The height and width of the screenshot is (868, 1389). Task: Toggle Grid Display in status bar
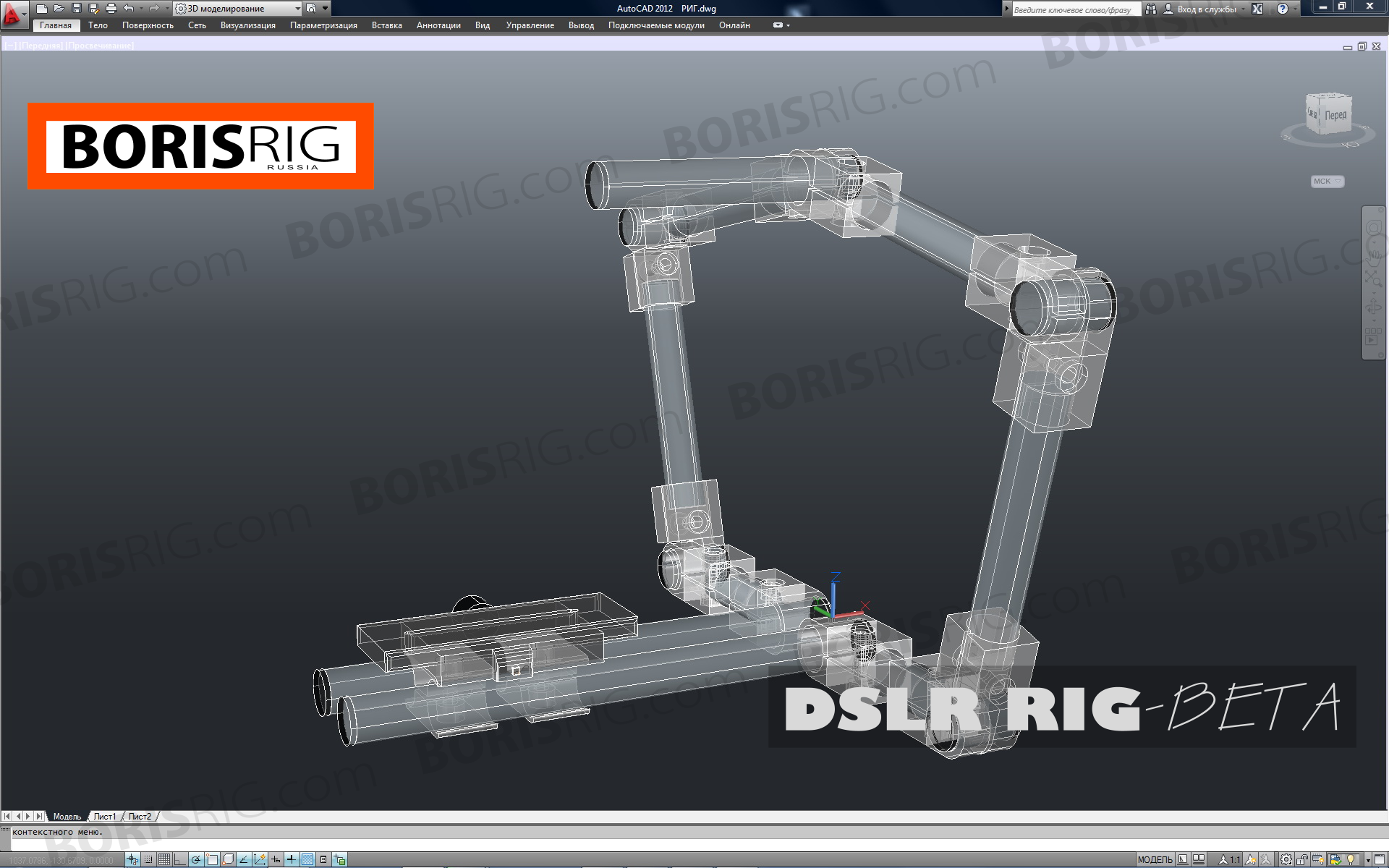pos(164,859)
